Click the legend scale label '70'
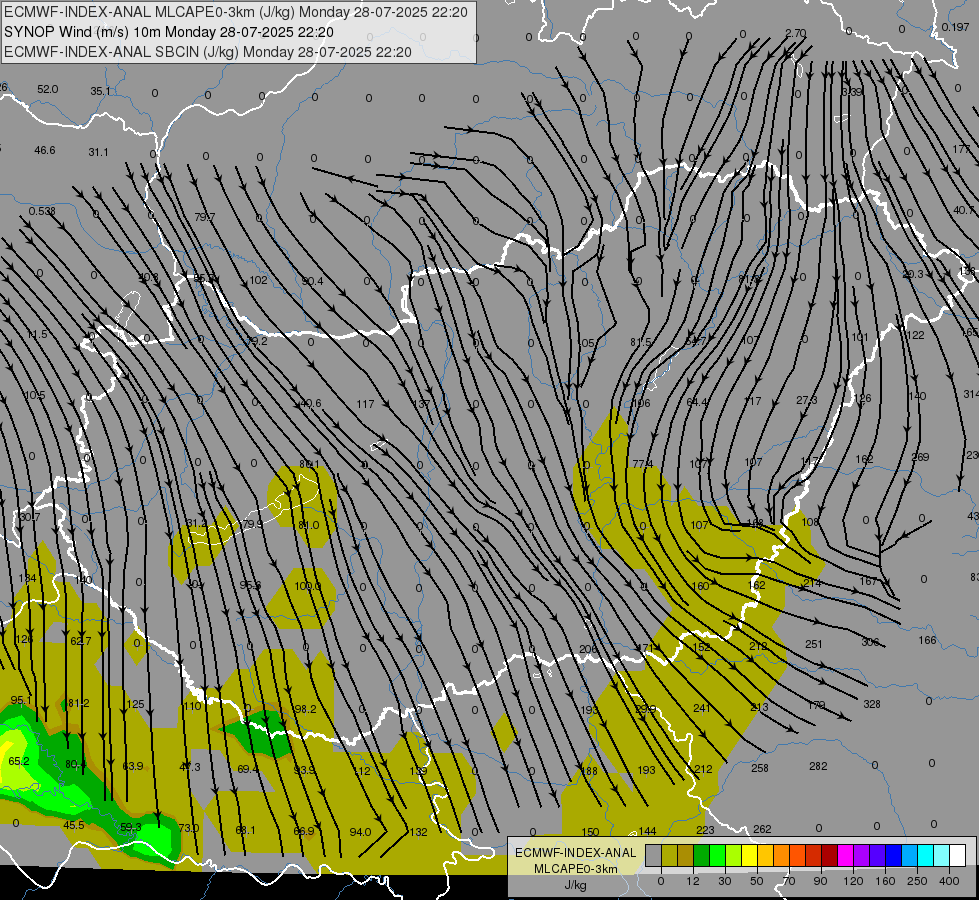 789,881
